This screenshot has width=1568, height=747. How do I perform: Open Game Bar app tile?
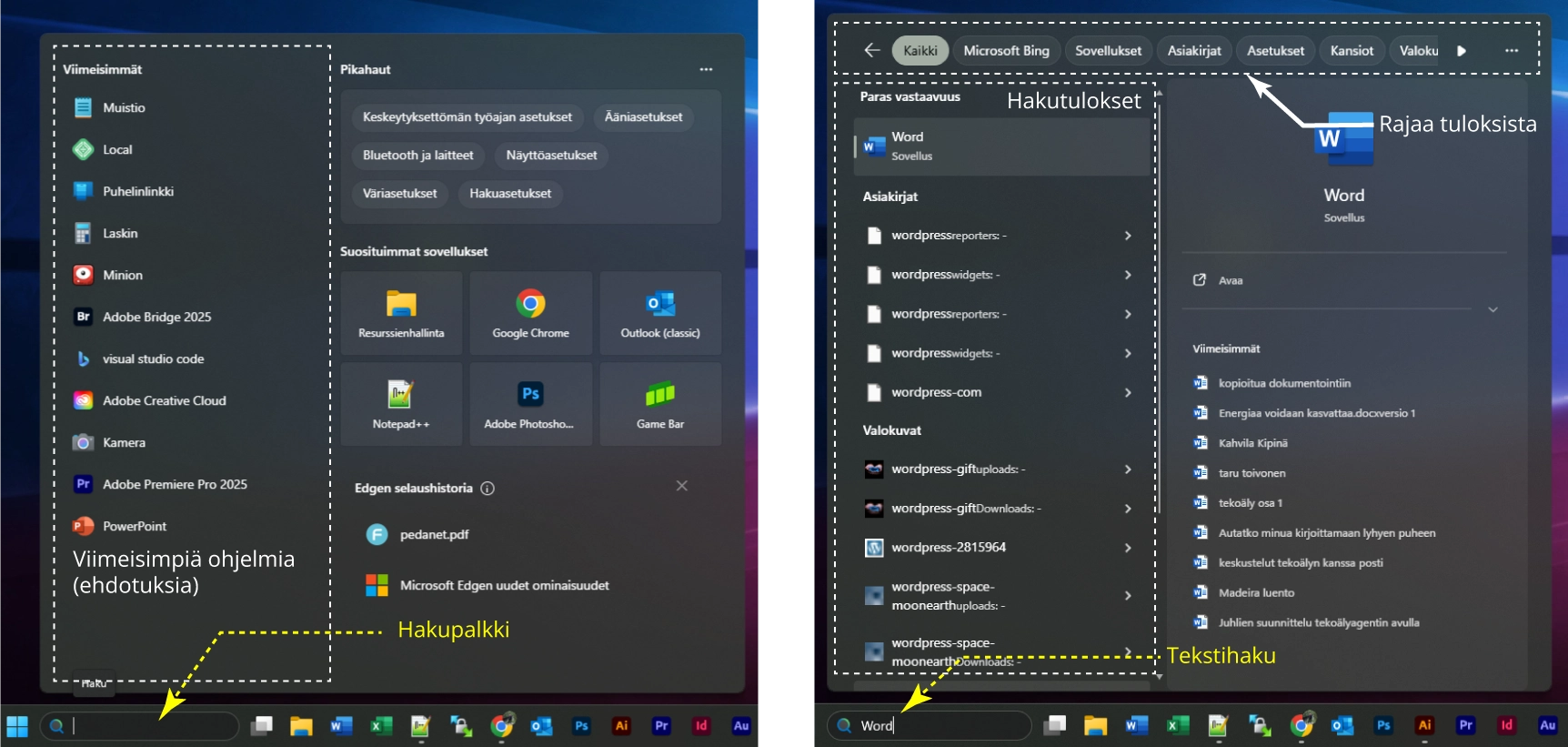[x=660, y=404]
